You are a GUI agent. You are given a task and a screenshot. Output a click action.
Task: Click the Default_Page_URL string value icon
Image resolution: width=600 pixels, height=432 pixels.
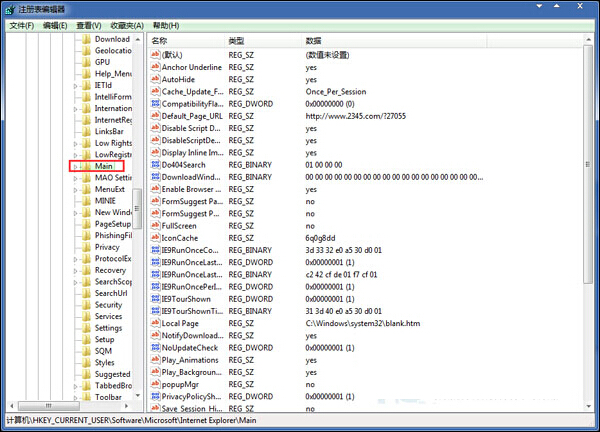tap(155, 116)
